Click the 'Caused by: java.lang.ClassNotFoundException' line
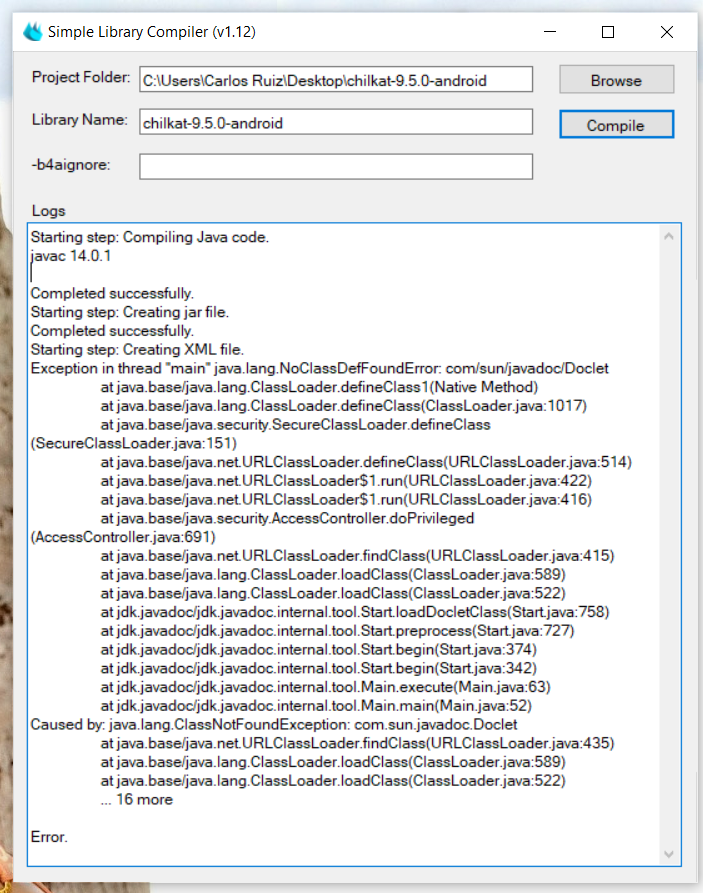The width and height of the screenshot is (703, 893). coord(273,724)
